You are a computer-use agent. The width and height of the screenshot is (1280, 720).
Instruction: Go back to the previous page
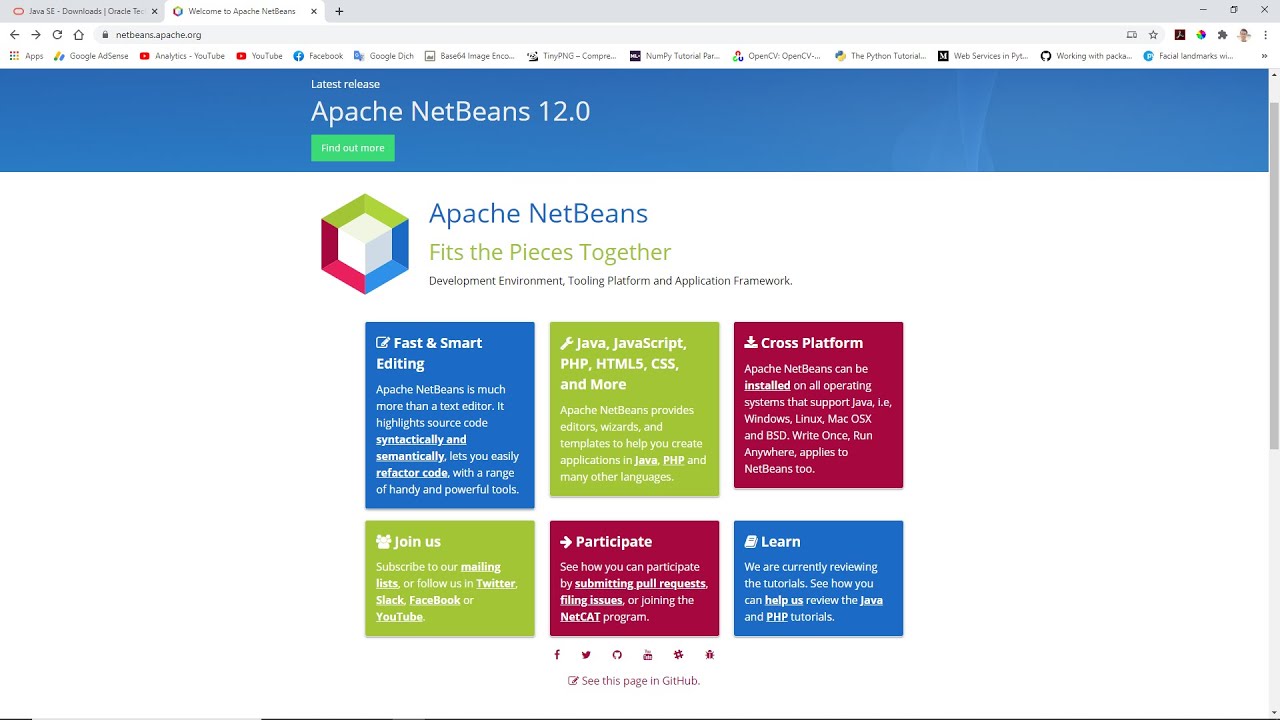(x=14, y=34)
